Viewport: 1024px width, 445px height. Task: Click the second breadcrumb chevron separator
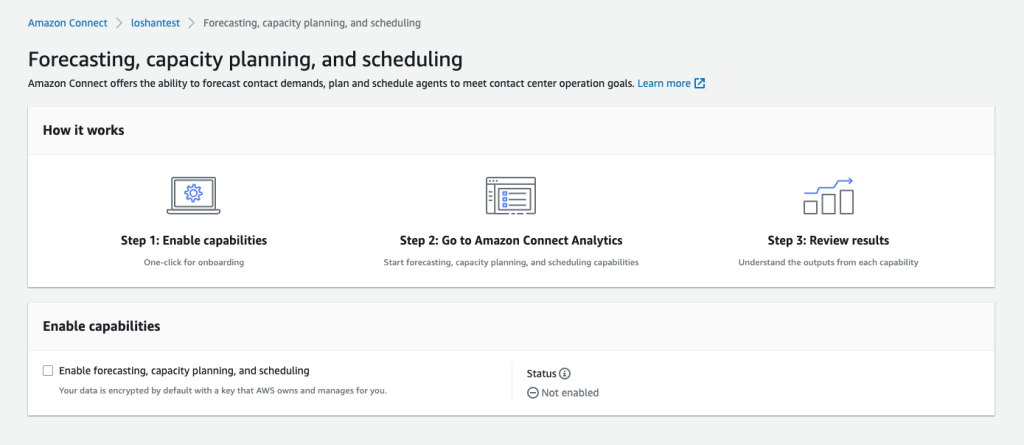tap(190, 22)
